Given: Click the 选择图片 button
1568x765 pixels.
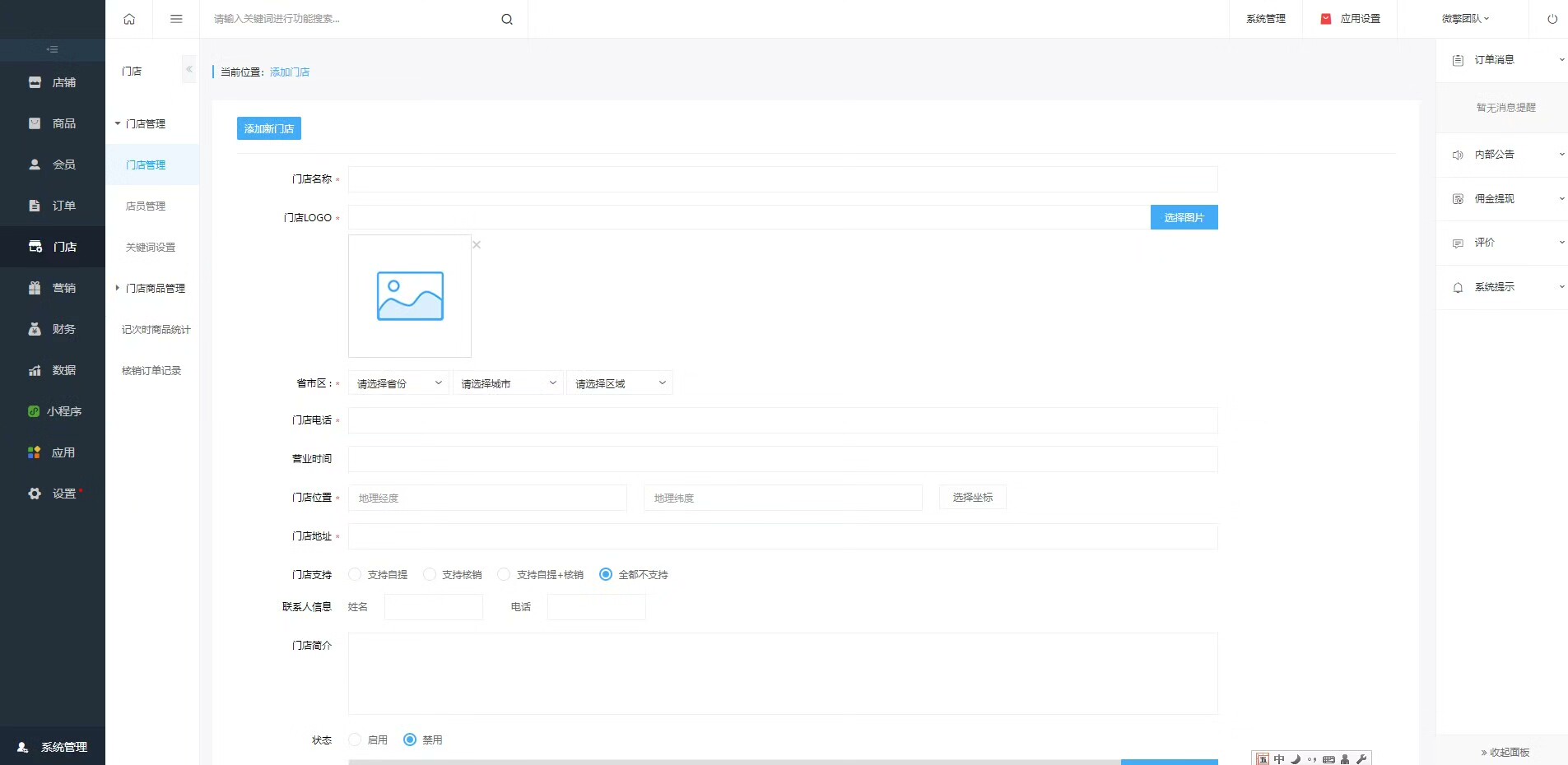Looking at the screenshot, I should pyautogui.click(x=1184, y=217).
